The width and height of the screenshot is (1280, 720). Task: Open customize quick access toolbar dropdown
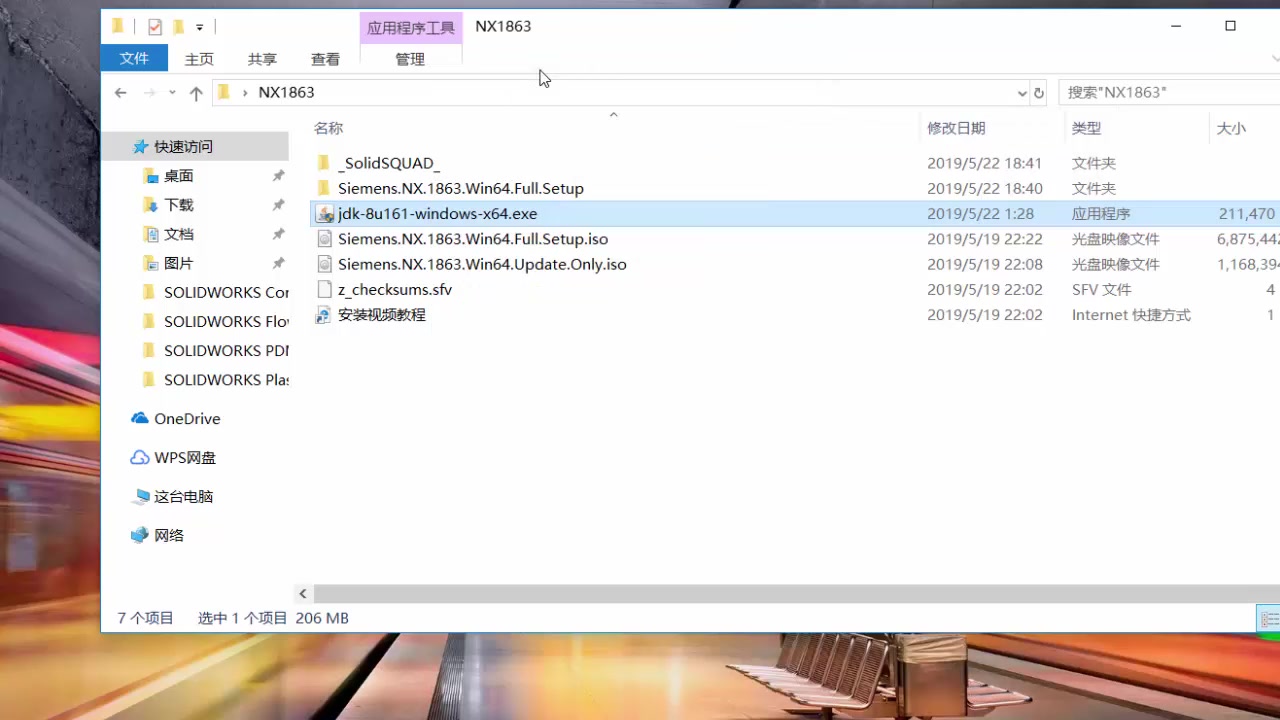coord(199,27)
